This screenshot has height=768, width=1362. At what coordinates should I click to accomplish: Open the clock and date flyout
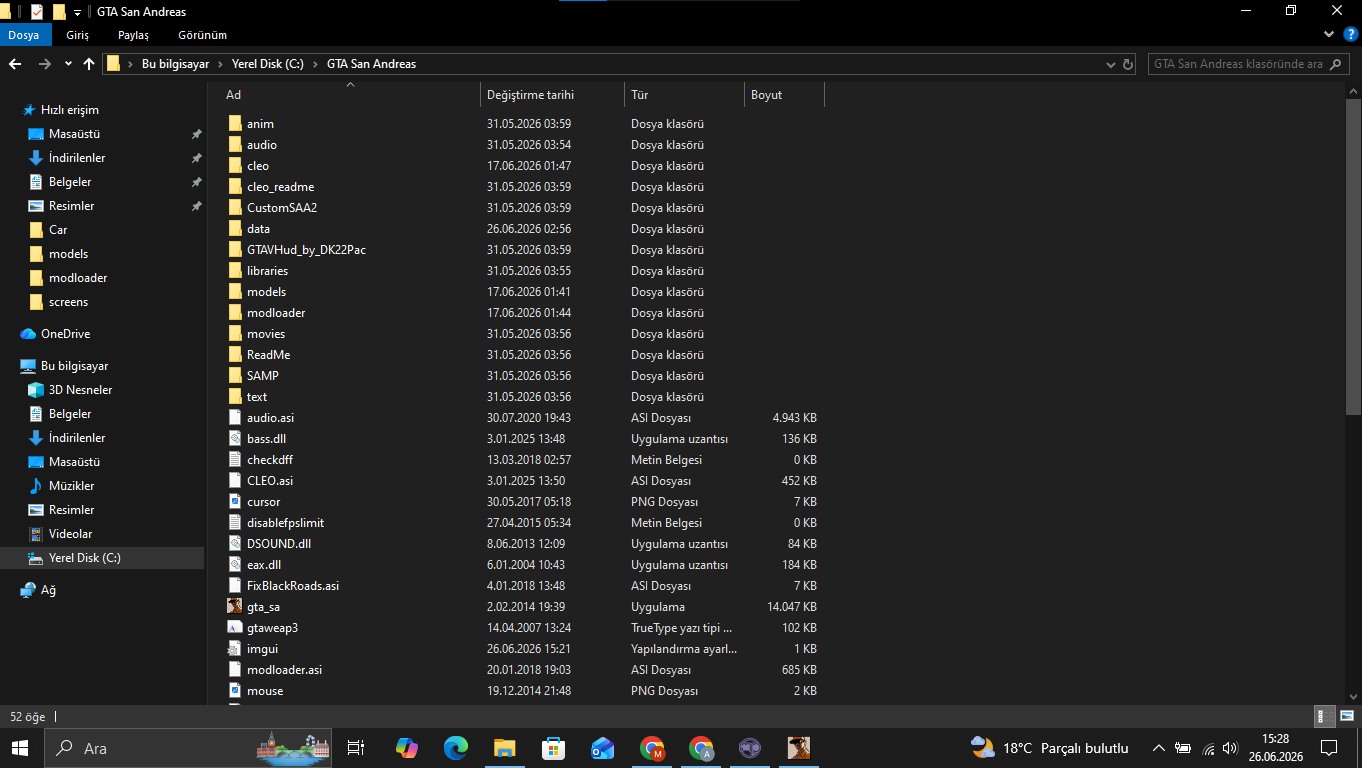tap(1275, 748)
